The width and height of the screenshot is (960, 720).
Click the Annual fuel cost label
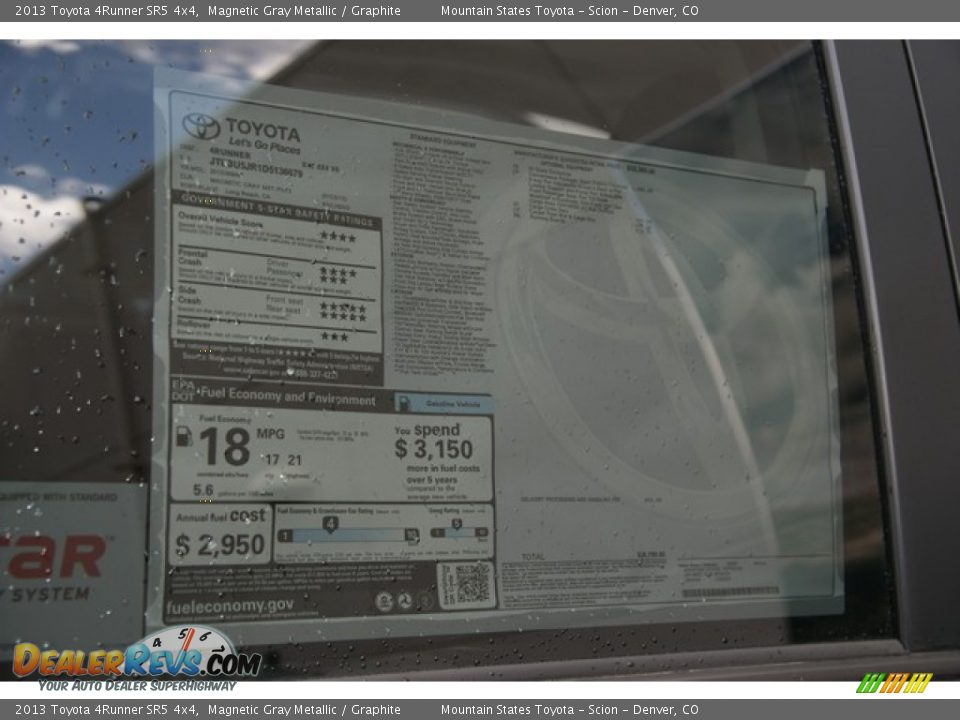point(221,516)
